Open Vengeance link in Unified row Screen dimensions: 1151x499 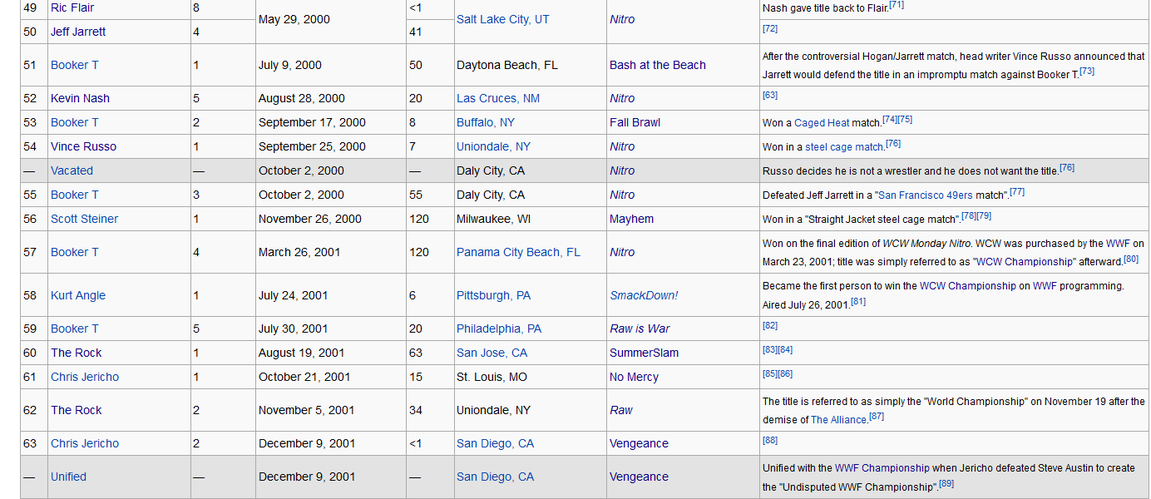pos(639,477)
